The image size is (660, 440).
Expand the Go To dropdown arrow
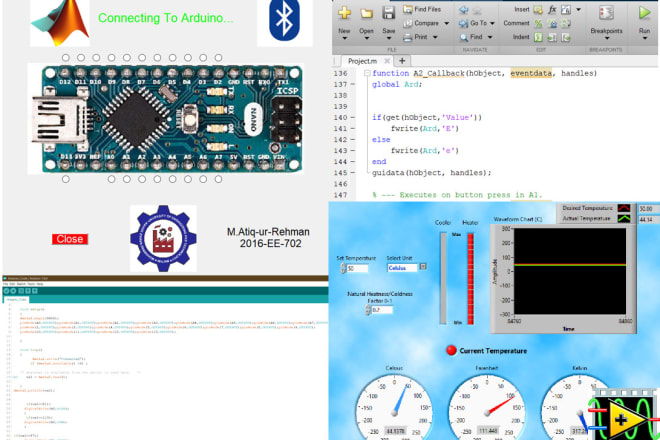pyautogui.click(x=492, y=24)
